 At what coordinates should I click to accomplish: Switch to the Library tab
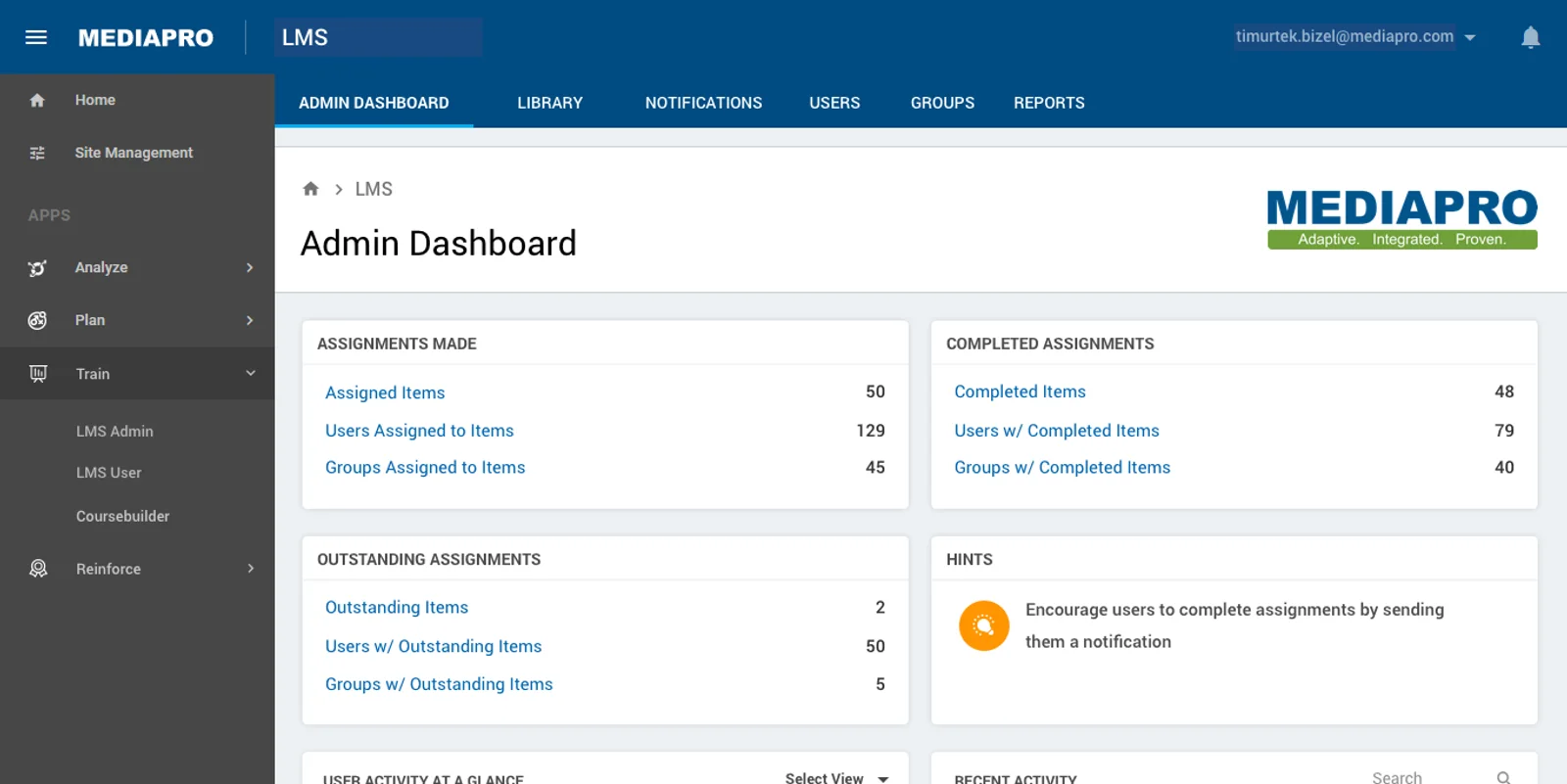550,103
